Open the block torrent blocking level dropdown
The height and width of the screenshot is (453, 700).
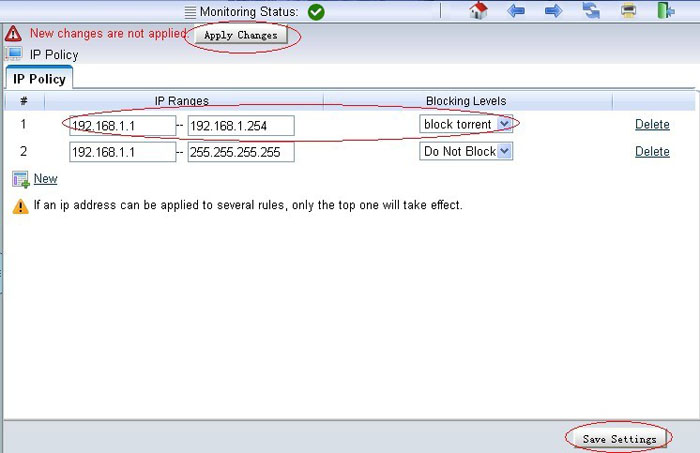(466, 124)
